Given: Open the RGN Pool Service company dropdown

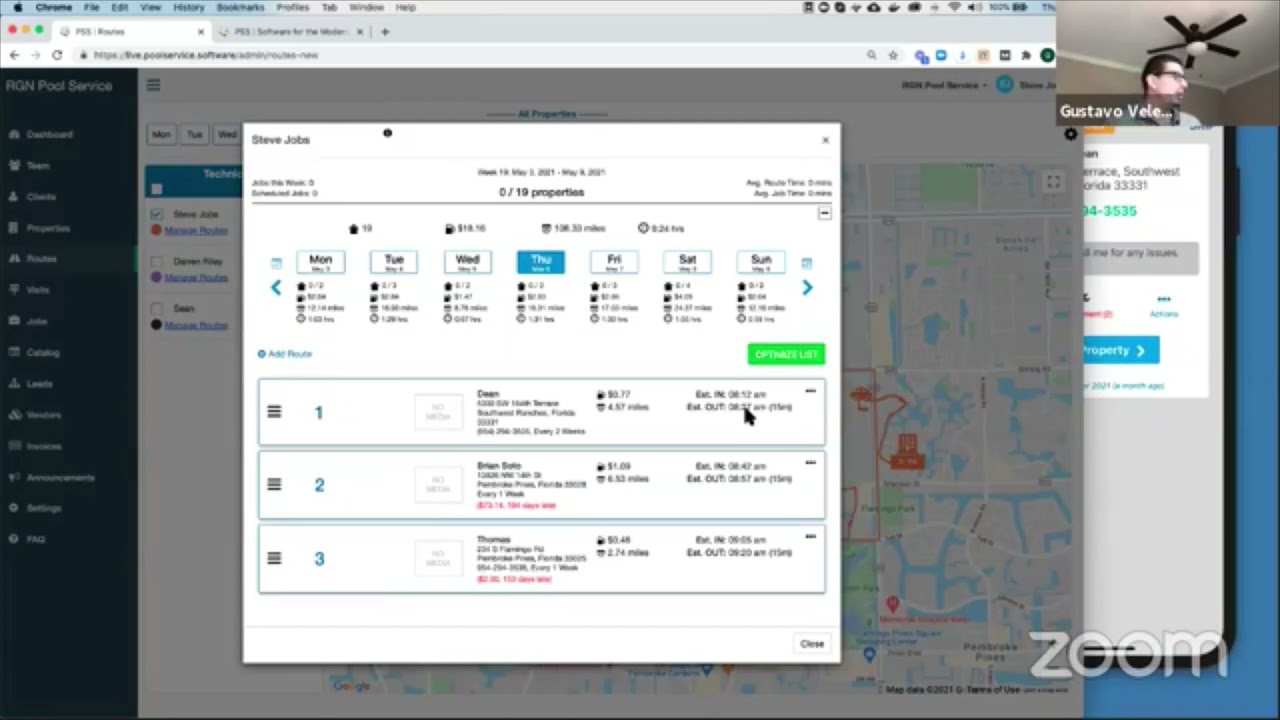Looking at the screenshot, I should [943, 85].
